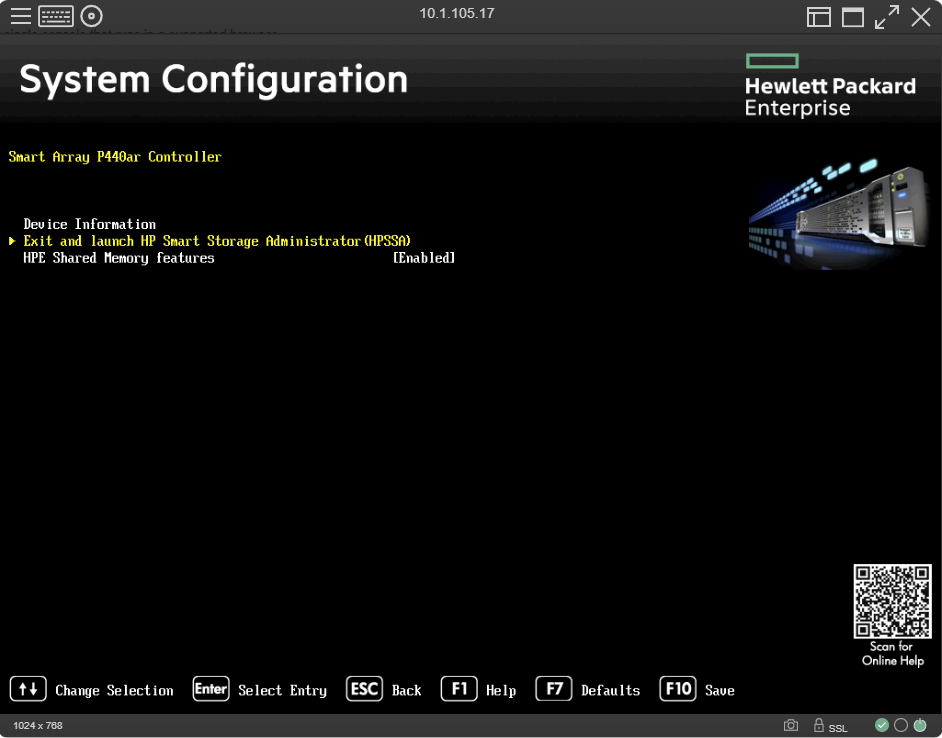
Task: Click the SSL lock icon in the status bar
Action: (x=818, y=725)
